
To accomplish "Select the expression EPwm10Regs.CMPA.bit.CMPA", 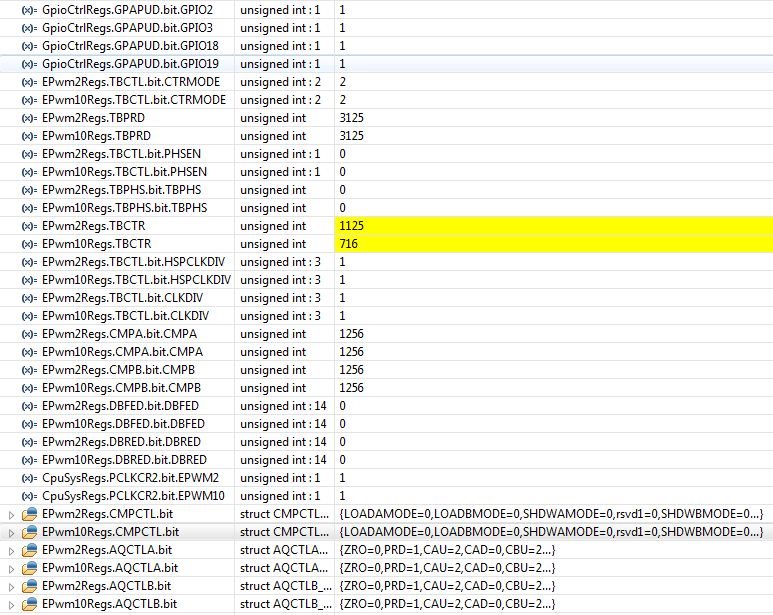I will [122, 352].
